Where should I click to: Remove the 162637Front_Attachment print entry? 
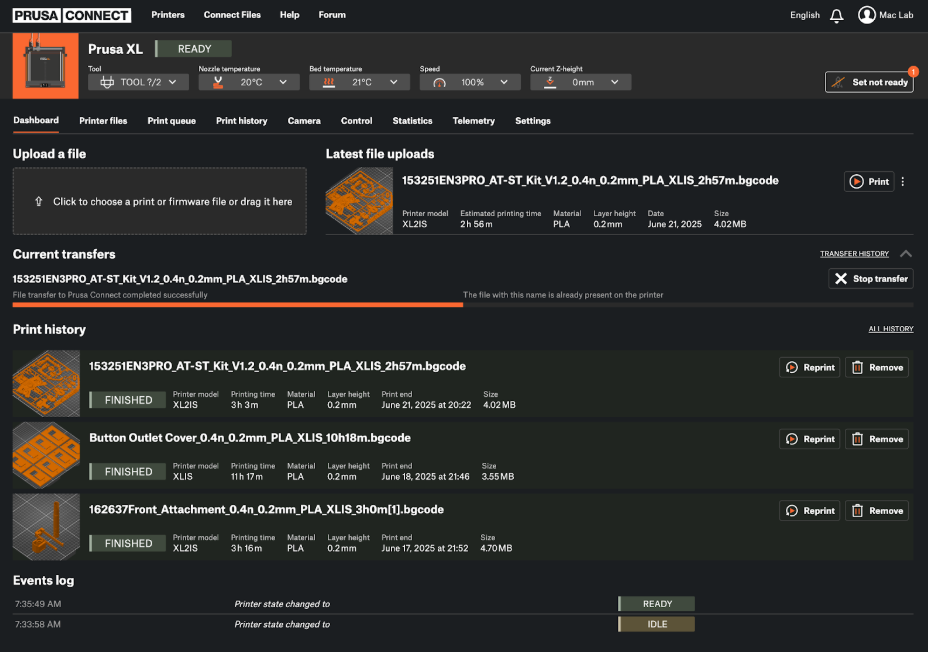pyautogui.click(x=876, y=511)
